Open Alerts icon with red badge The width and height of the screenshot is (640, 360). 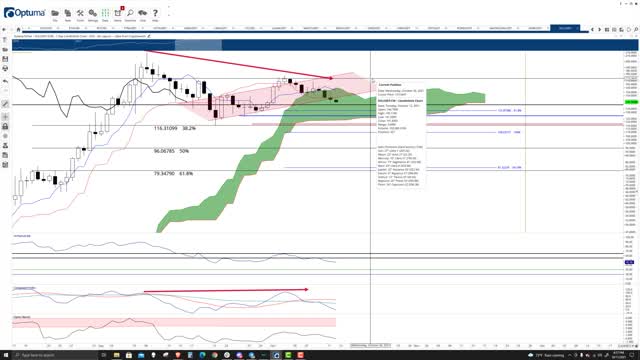tap(118, 13)
